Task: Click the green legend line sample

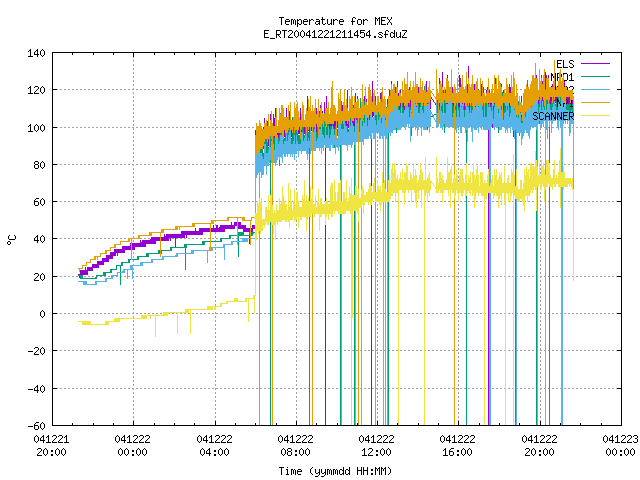Action: pyautogui.click(x=595, y=77)
